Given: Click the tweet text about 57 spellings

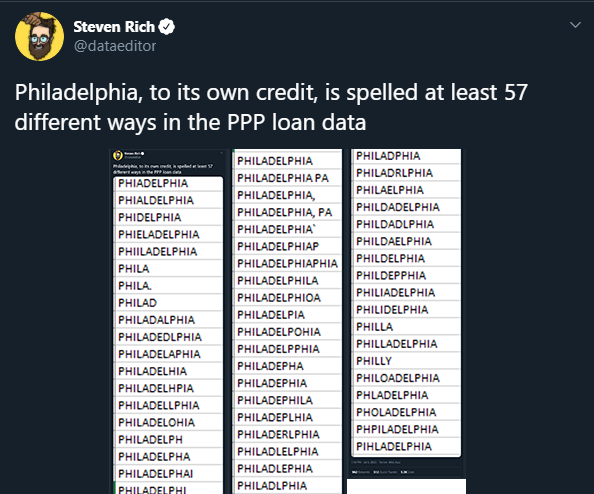Looking at the screenshot, I should (271, 107).
